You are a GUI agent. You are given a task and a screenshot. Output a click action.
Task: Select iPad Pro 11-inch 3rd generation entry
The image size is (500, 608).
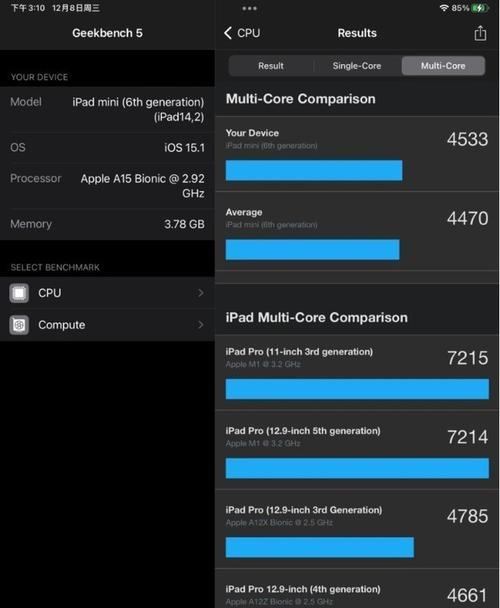point(357,373)
